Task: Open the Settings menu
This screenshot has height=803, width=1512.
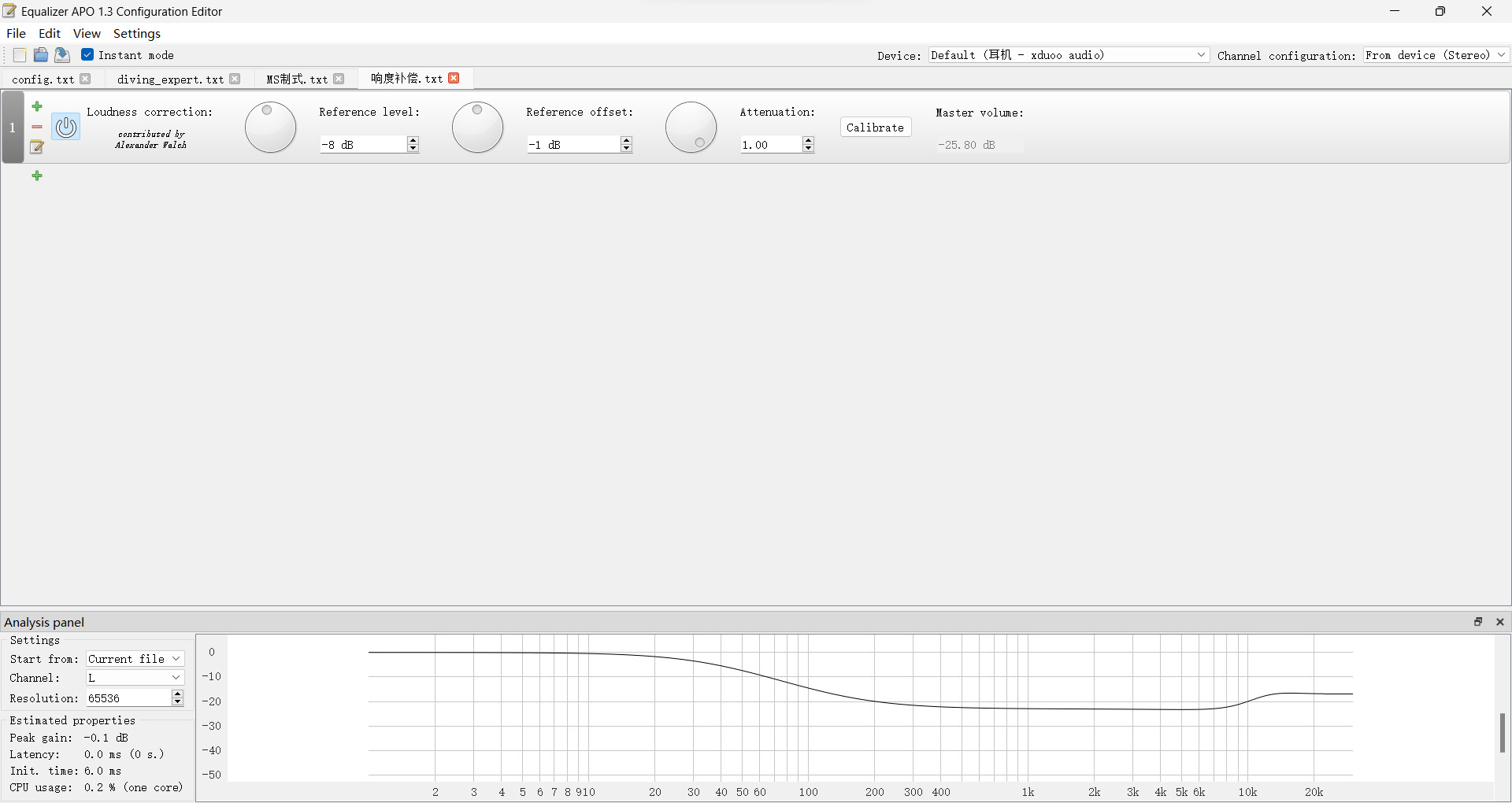Action: (x=137, y=33)
